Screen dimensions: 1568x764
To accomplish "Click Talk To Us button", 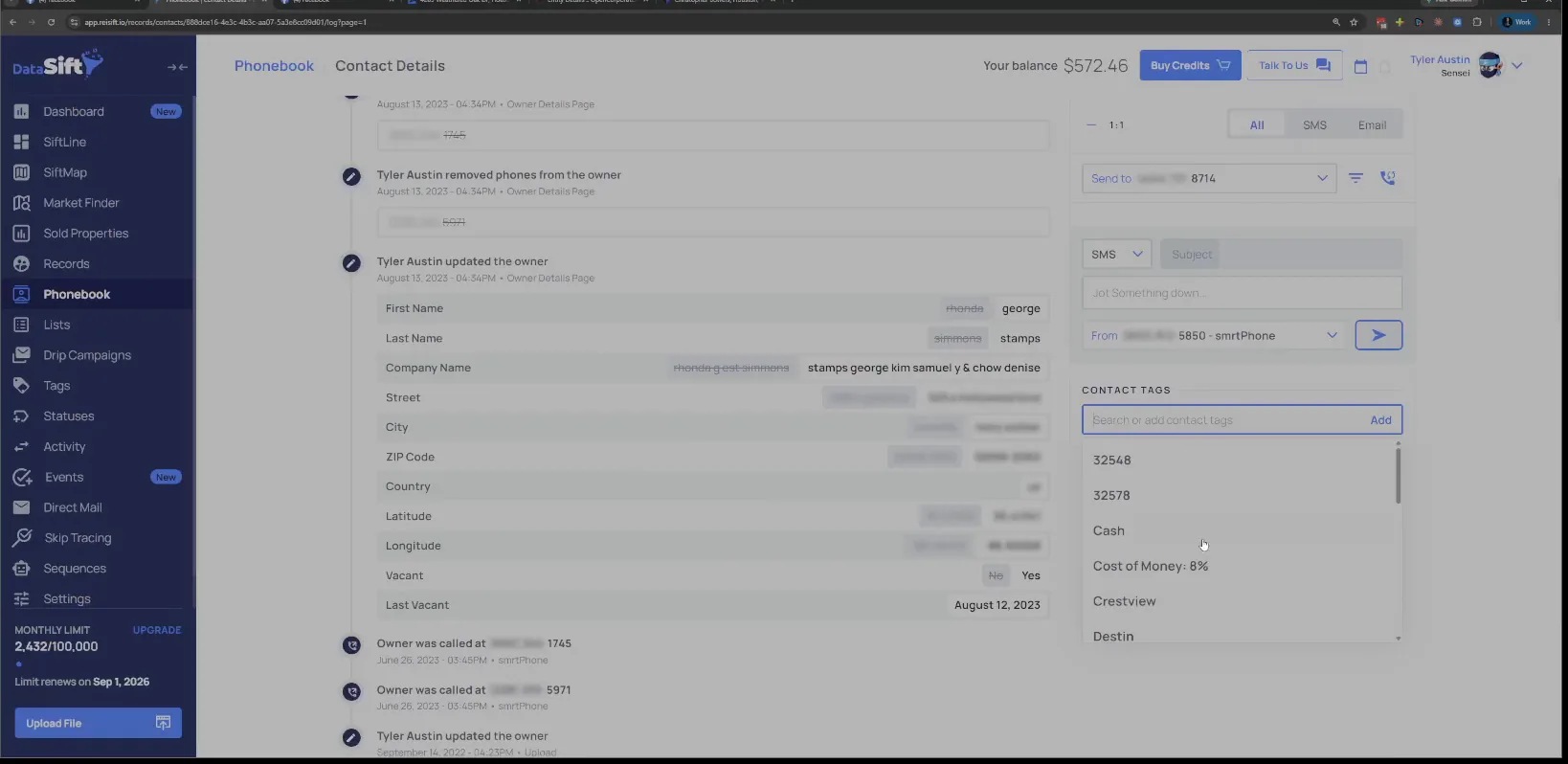I will pos(1294,65).
